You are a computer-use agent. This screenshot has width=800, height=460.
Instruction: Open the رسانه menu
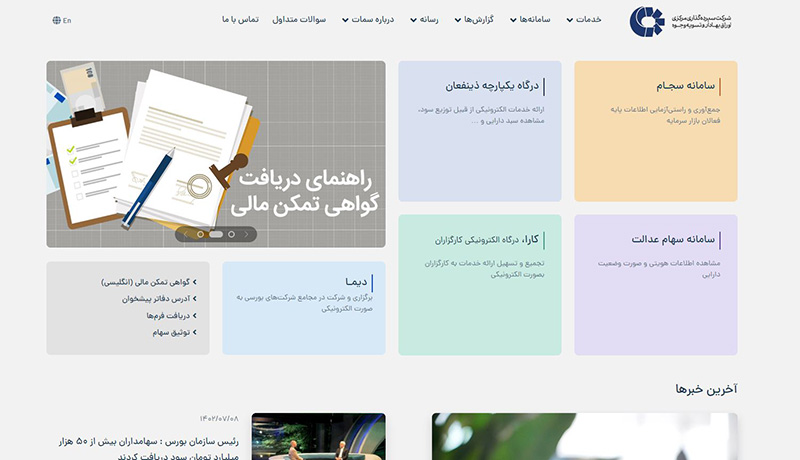point(429,19)
